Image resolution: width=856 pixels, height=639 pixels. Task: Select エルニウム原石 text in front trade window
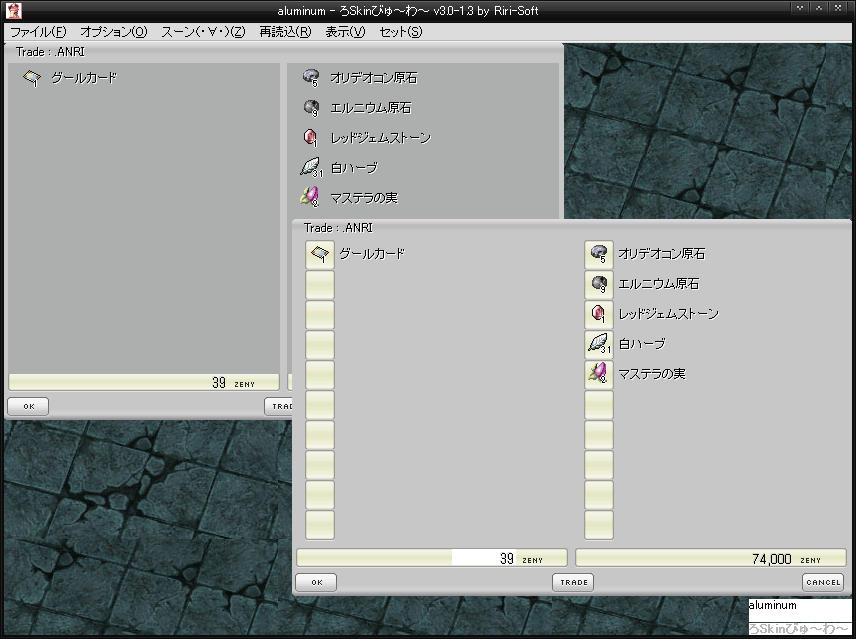tap(658, 284)
